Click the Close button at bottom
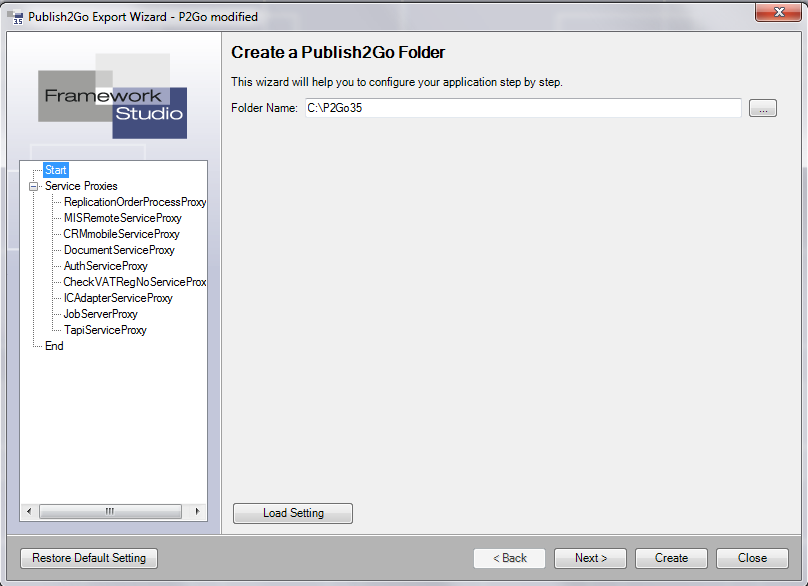This screenshot has height=586, width=808. (752, 558)
